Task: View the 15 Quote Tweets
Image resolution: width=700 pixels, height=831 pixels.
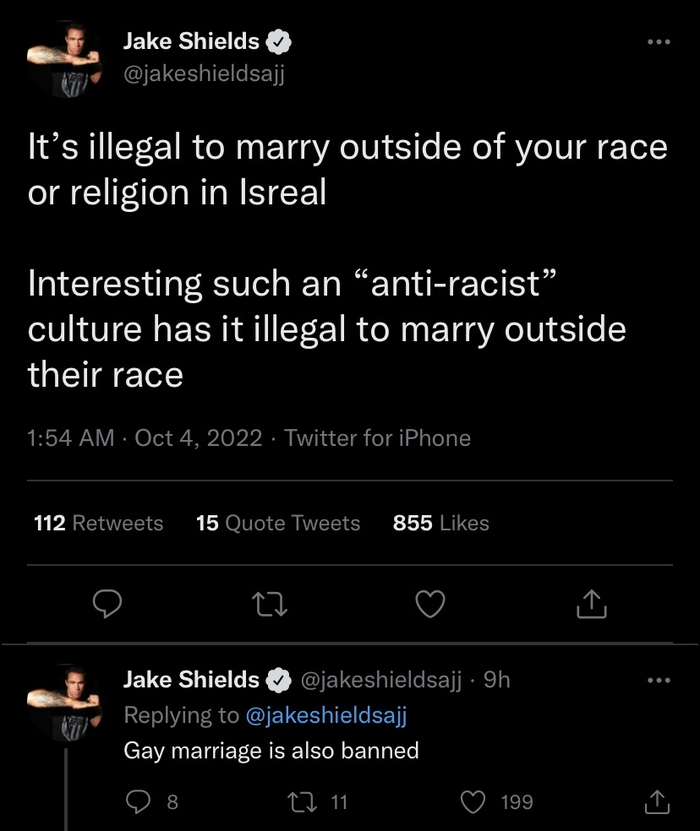Action: [278, 523]
